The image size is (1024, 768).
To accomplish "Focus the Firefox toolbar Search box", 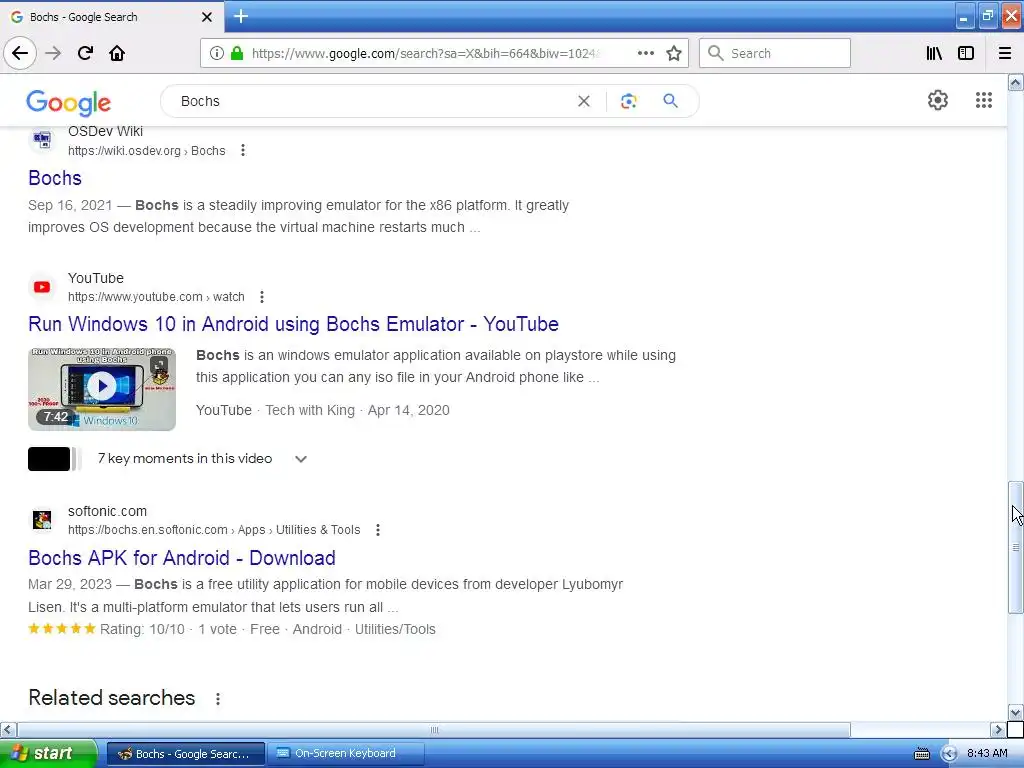I will tap(775, 53).
